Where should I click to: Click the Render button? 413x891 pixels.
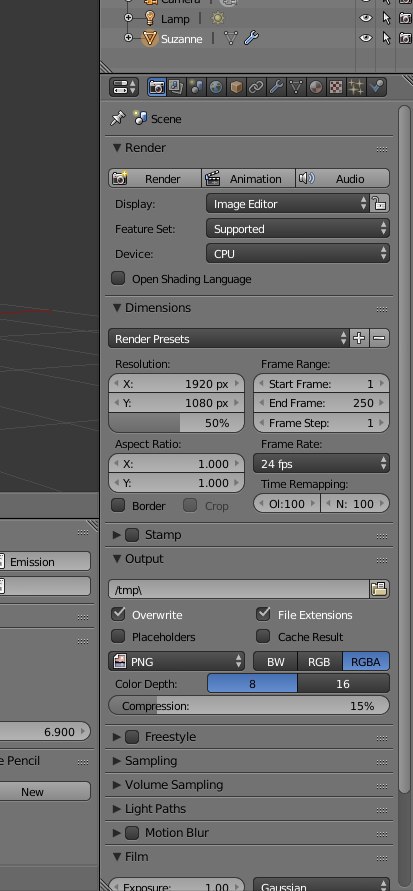coord(155,178)
